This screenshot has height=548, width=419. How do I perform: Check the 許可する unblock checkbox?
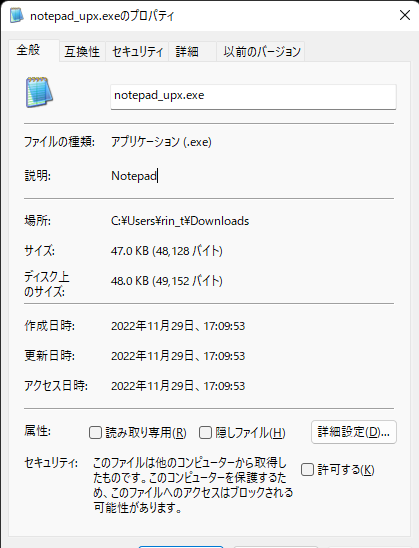pos(307,469)
